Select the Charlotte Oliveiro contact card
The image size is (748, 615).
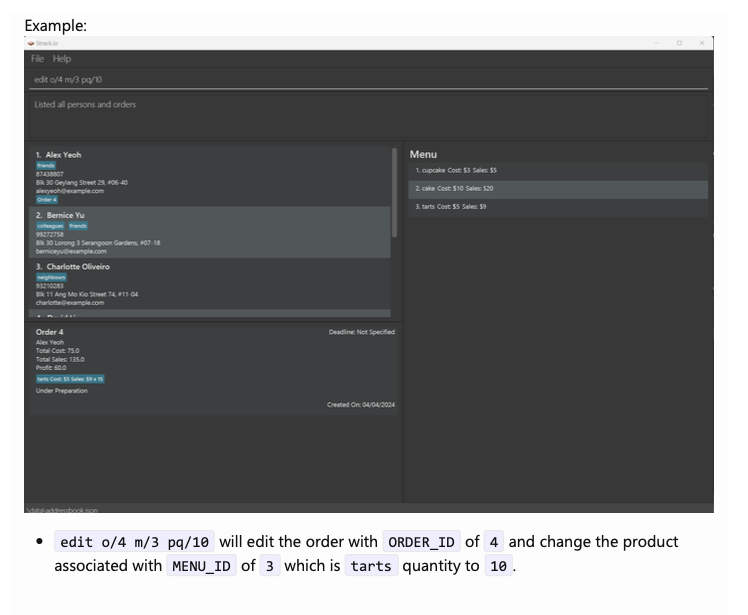tap(210, 284)
